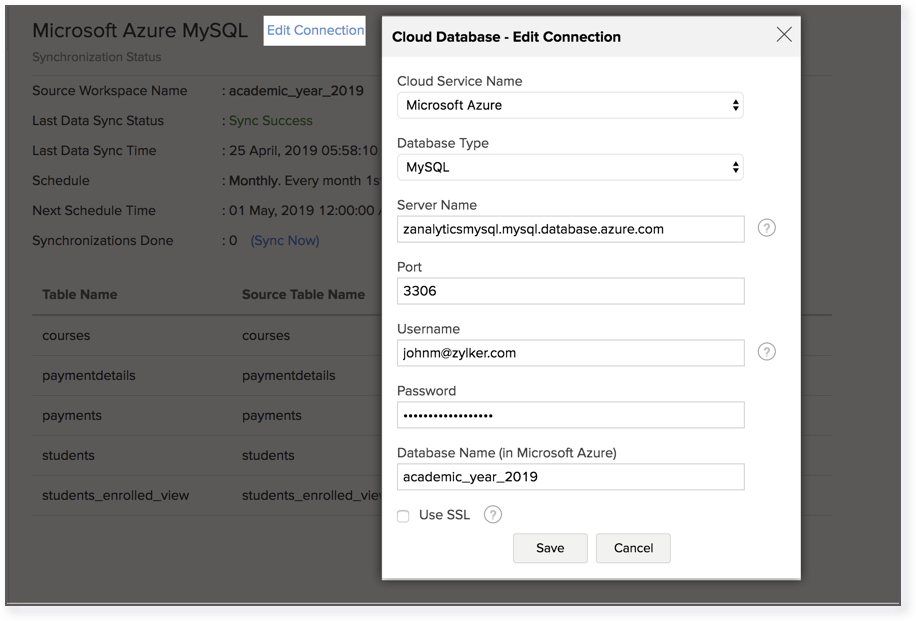916x621 pixels.
Task: Click the Database Name field
Action: tap(571, 477)
